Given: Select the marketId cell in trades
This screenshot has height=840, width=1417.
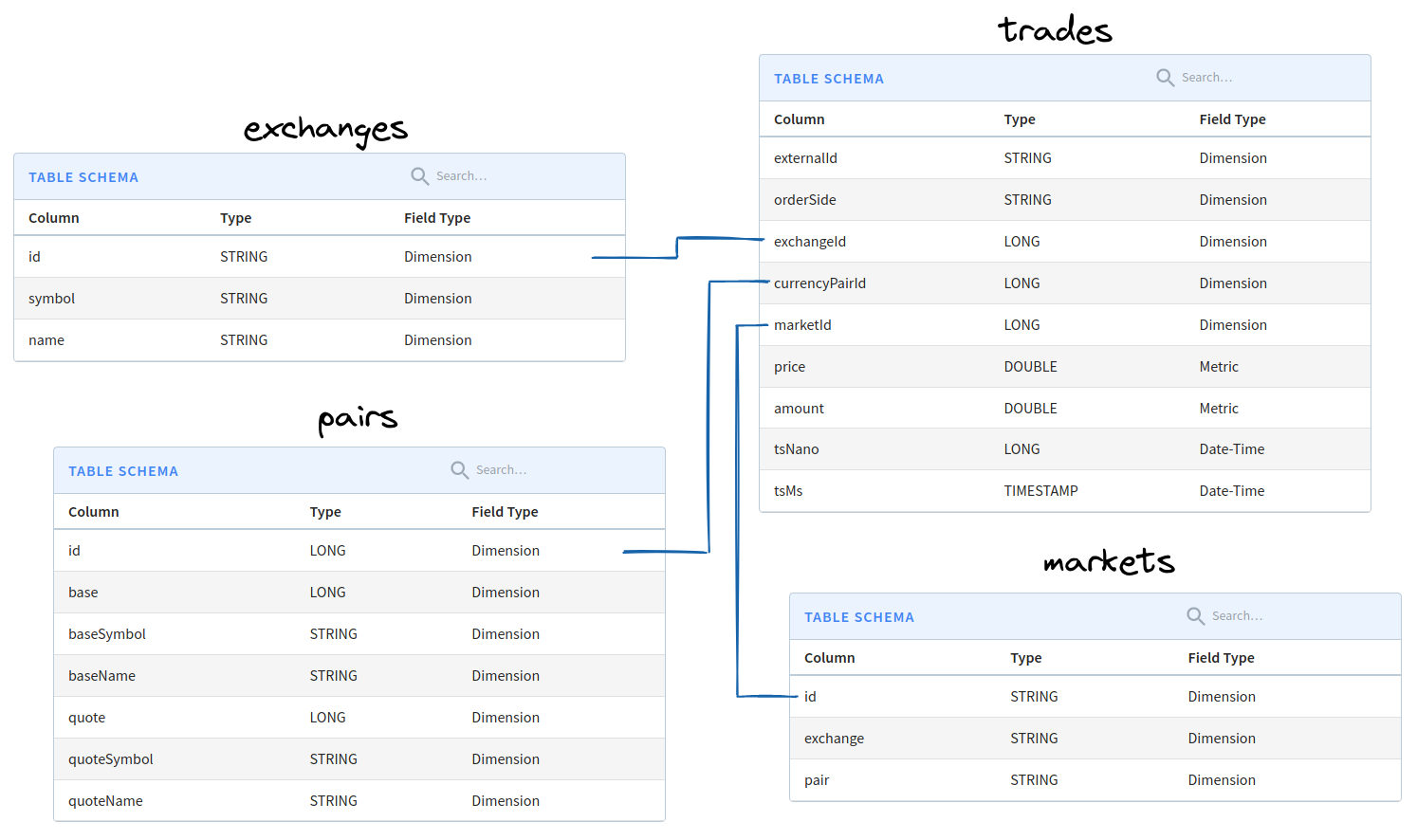Looking at the screenshot, I should (x=802, y=325).
